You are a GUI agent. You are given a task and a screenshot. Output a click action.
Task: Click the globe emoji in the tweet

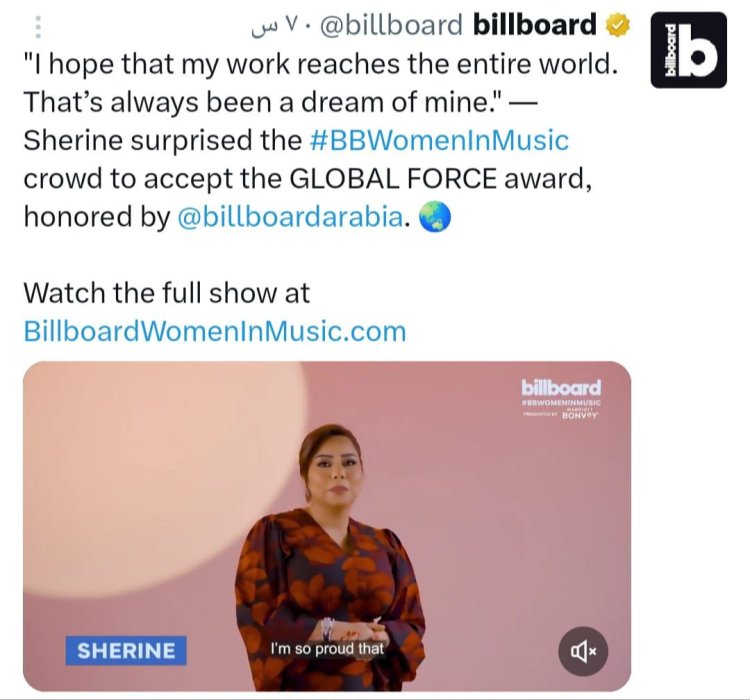tap(435, 217)
